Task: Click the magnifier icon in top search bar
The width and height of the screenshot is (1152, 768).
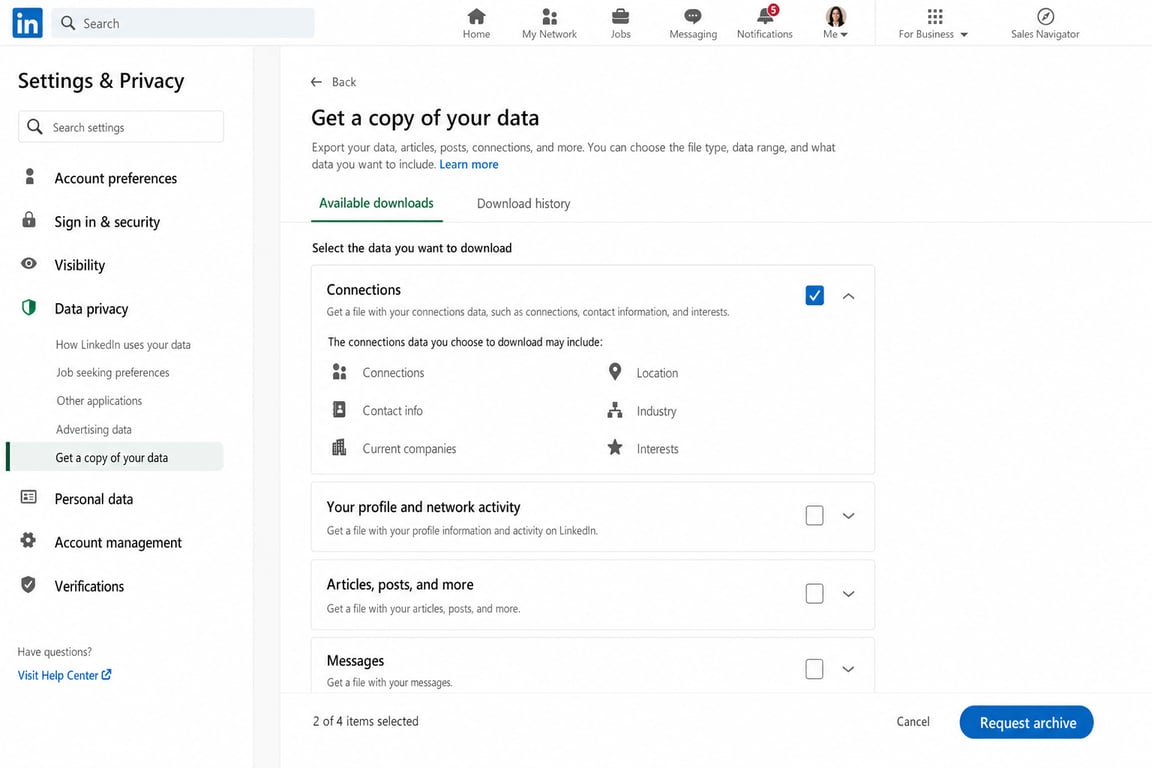Action: [68, 23]
